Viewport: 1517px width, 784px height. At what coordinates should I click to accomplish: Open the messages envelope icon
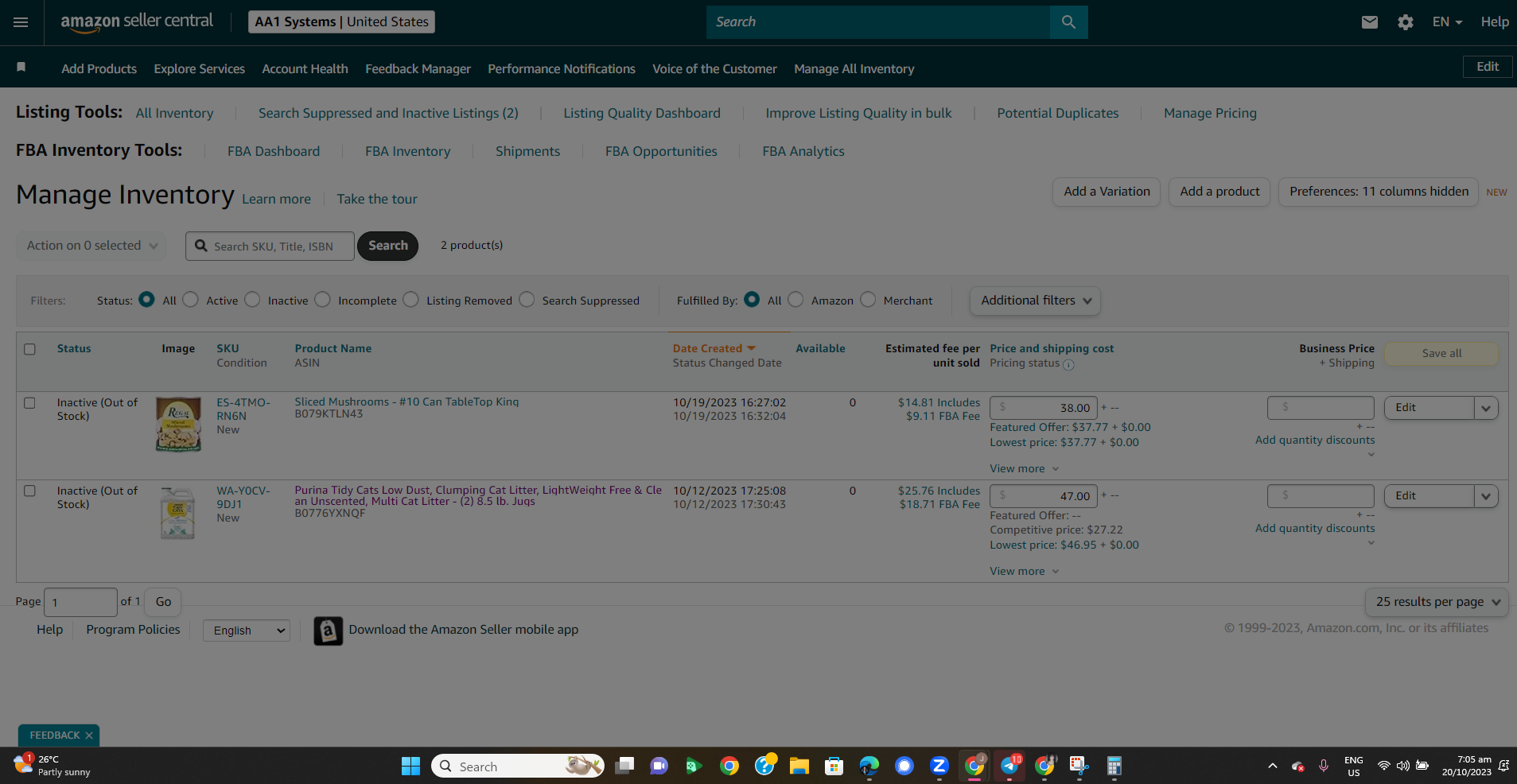[1369, 22]
